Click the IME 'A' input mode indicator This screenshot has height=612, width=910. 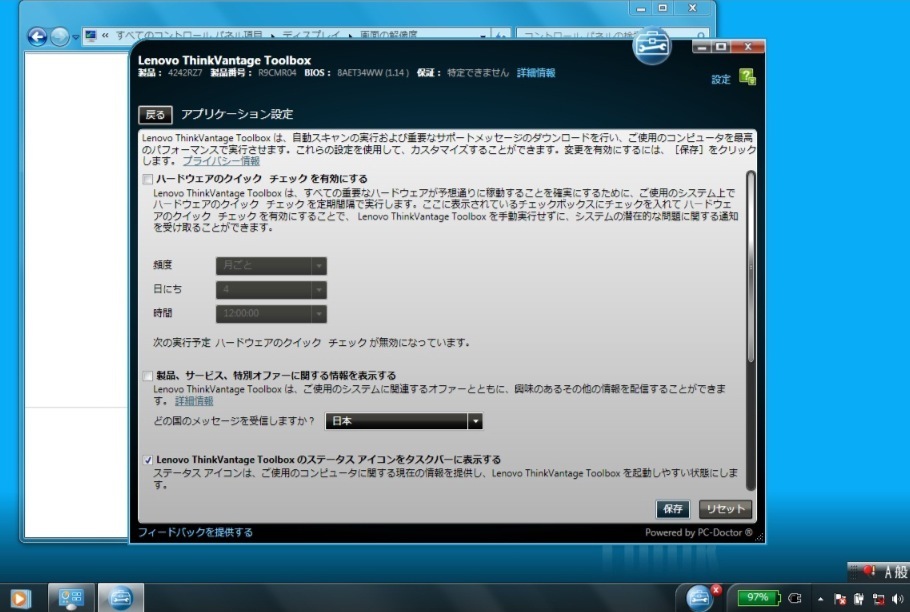click(888, 573)
